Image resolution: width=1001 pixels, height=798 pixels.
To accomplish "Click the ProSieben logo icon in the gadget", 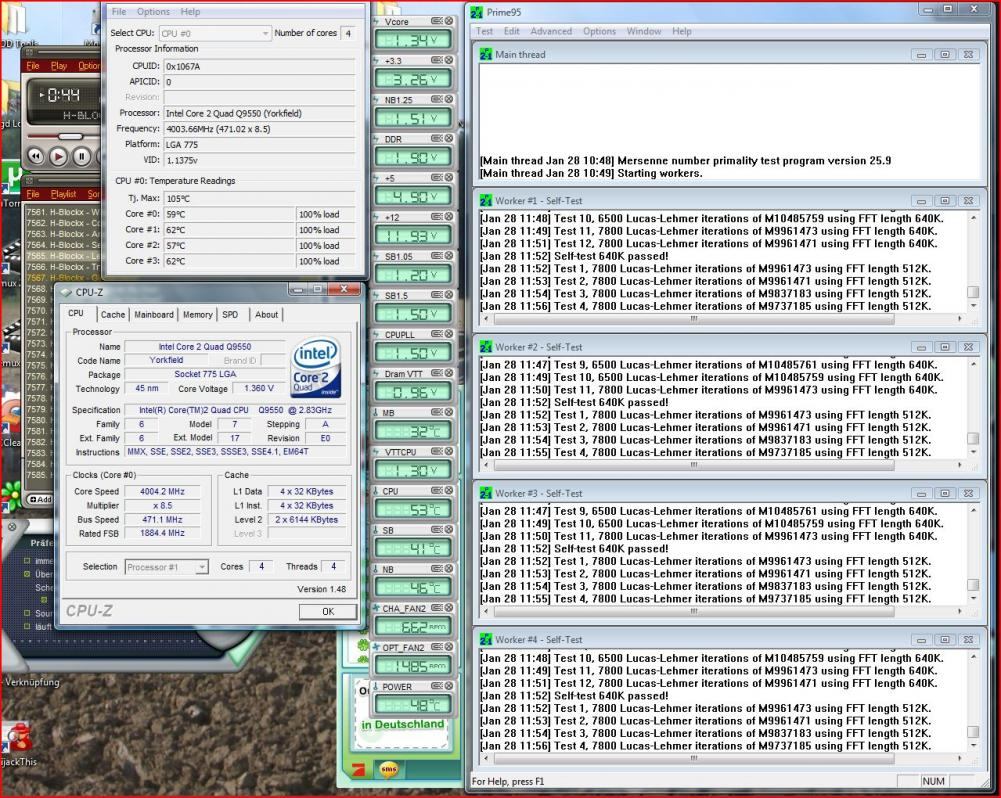I will click(x=358, y=770).
